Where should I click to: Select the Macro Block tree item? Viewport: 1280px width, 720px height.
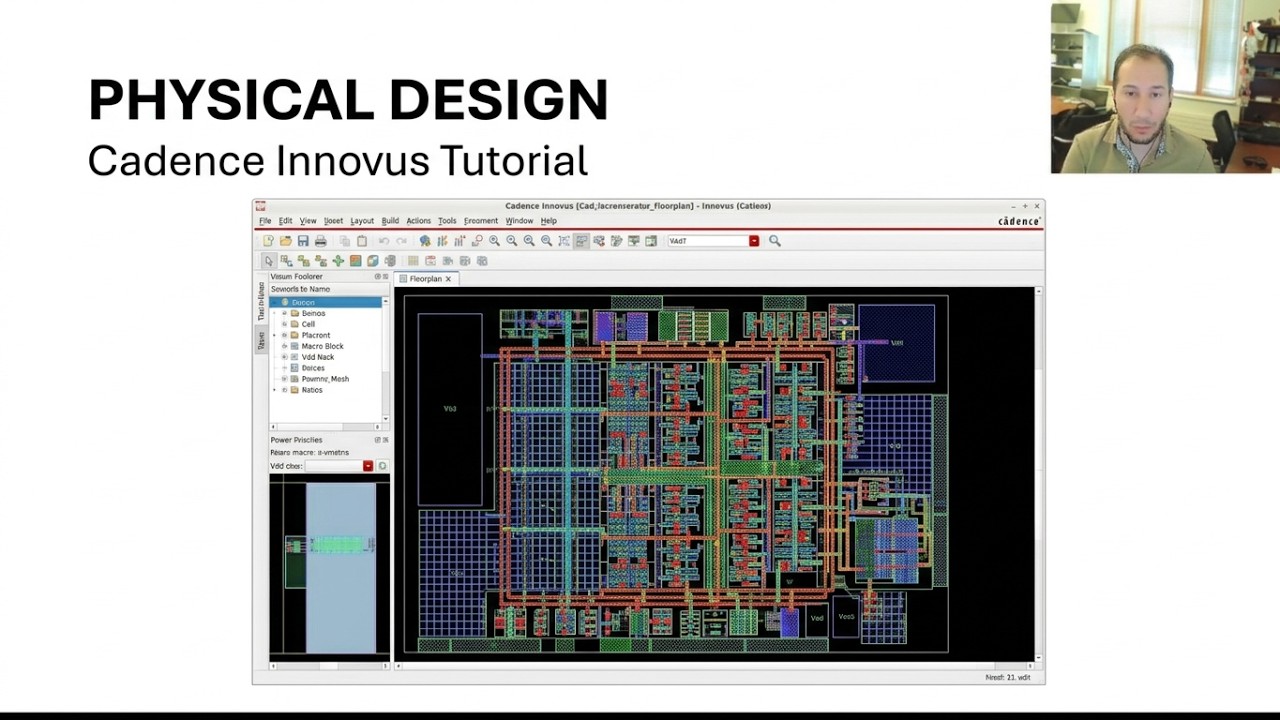[322, 346]
